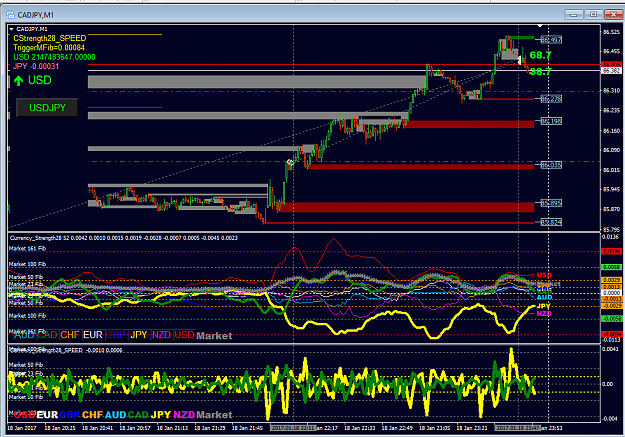Click the Market 161 Fib upper level label

(27, 248)
